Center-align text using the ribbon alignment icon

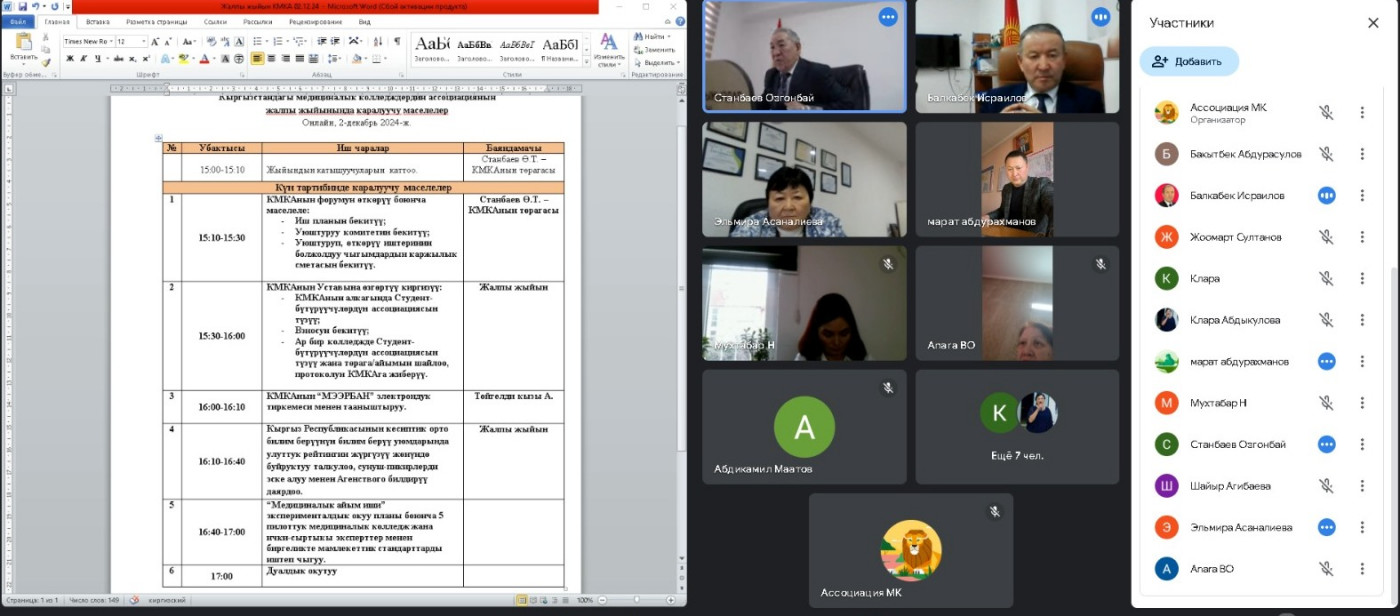tap(272, 59)
